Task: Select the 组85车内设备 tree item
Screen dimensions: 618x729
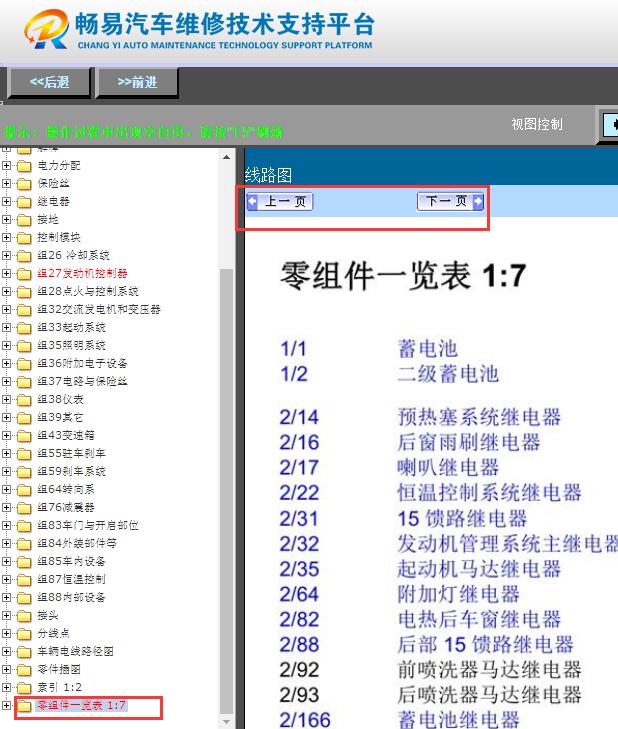Action: tap(71, 561)
